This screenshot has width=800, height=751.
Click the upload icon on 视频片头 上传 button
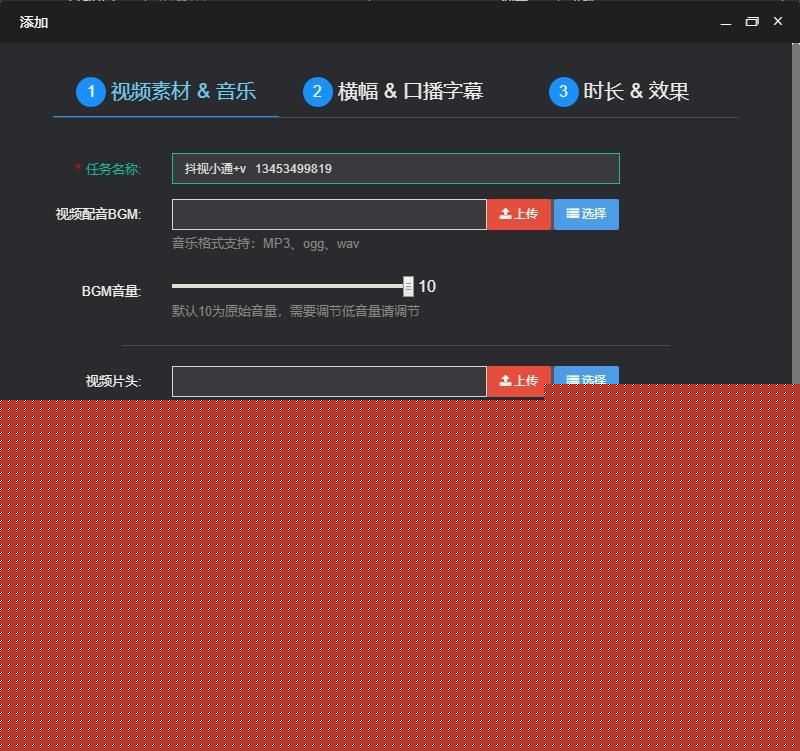(505, 380)
